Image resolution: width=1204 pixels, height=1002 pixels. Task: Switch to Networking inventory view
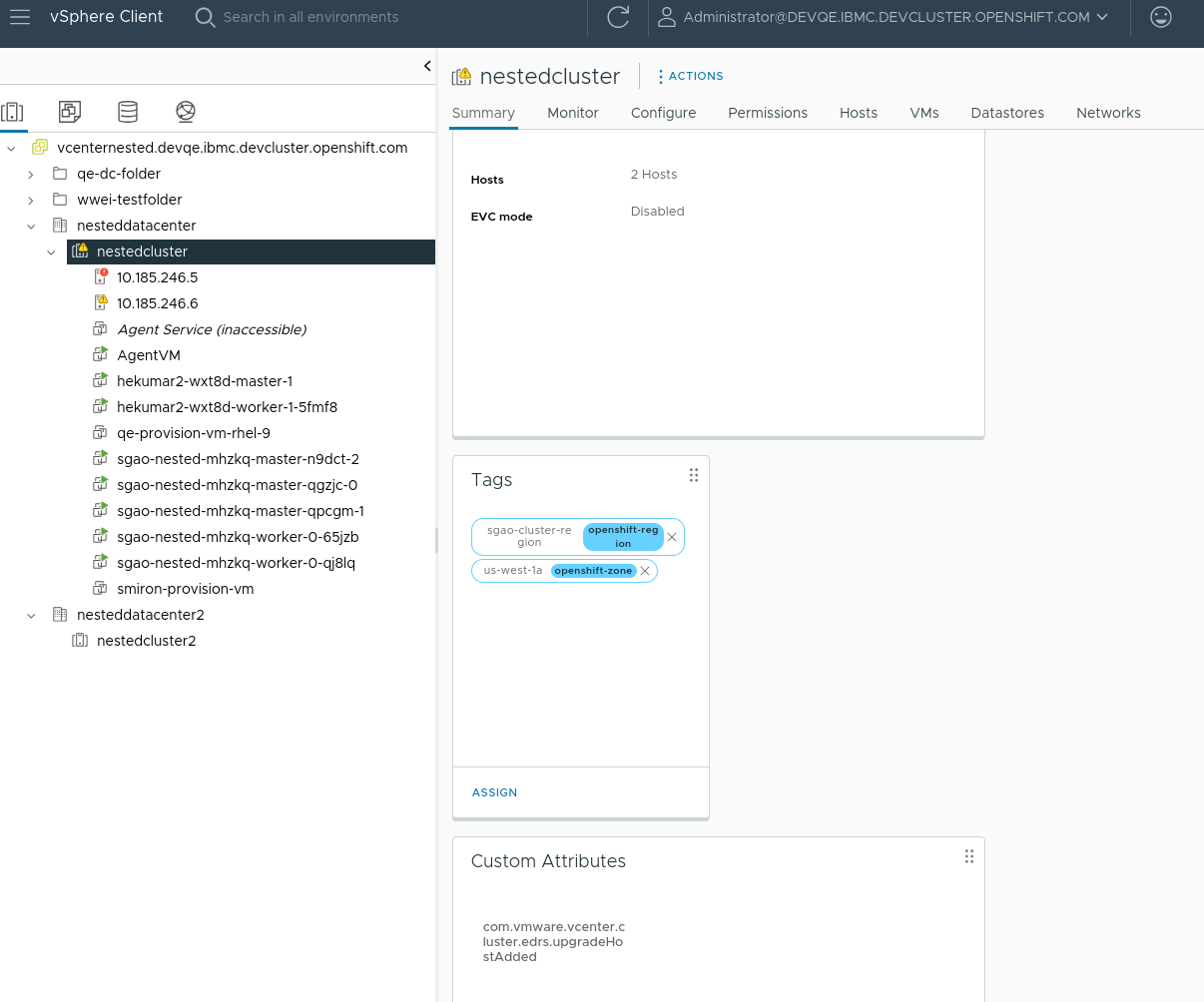tap(186, 112)
